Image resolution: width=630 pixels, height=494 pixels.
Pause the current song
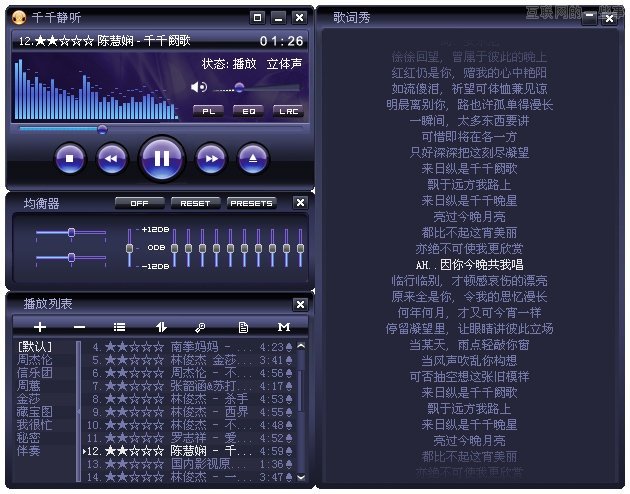tap(162, 158)
